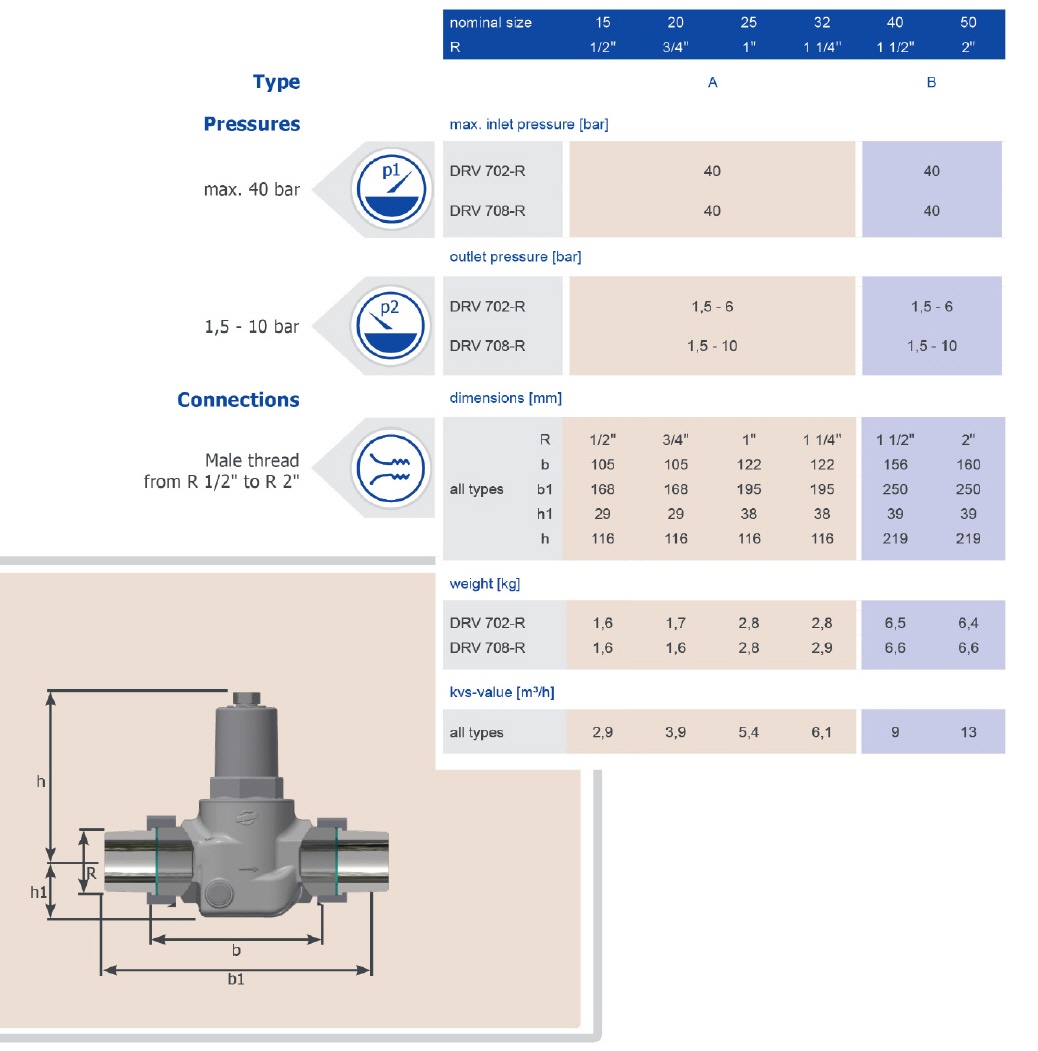Click the adjustment cap atop the valve
The image size is (1038, 1051).
click(x=245, y=700)
